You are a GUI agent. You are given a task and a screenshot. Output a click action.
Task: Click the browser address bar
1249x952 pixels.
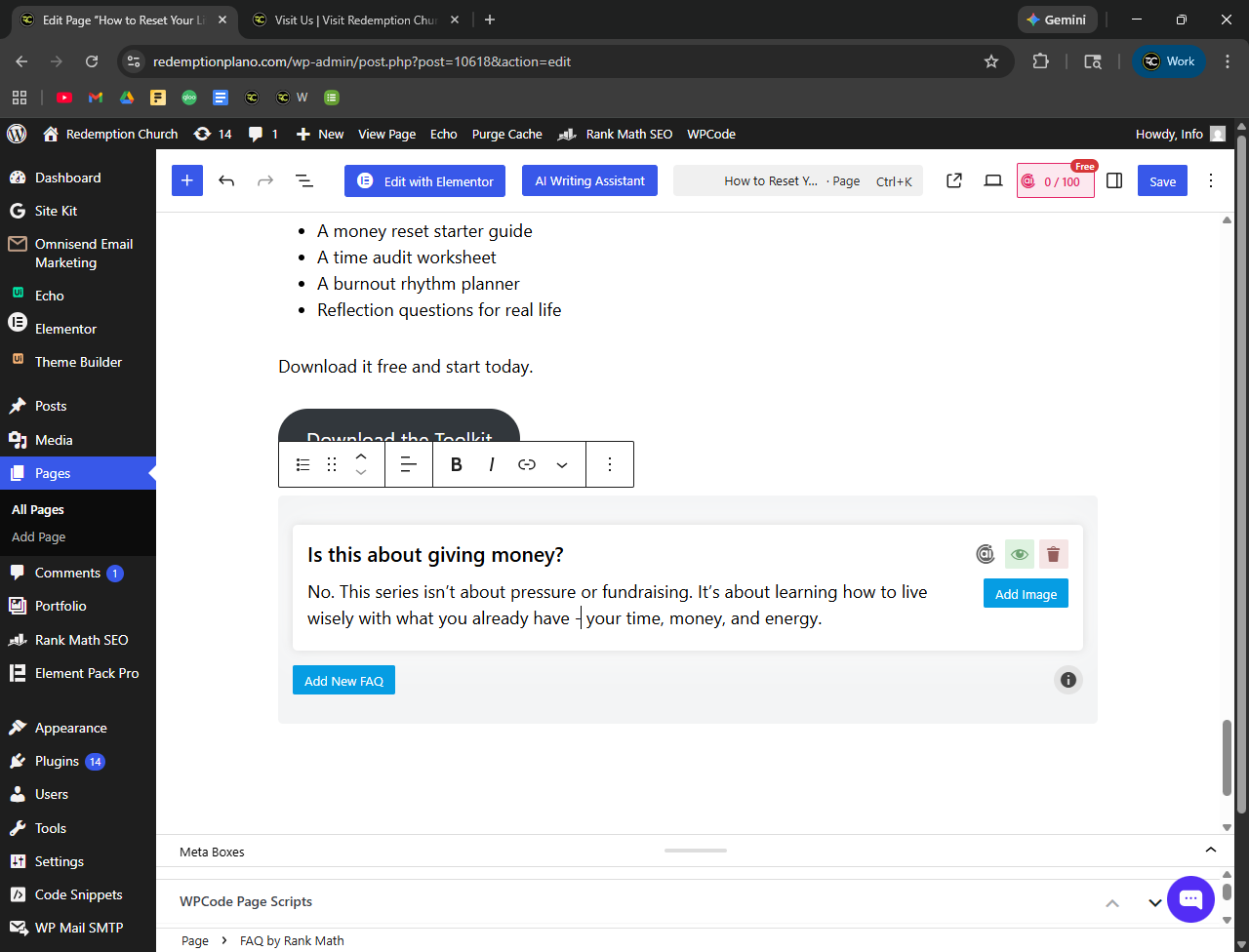[556, 61]
